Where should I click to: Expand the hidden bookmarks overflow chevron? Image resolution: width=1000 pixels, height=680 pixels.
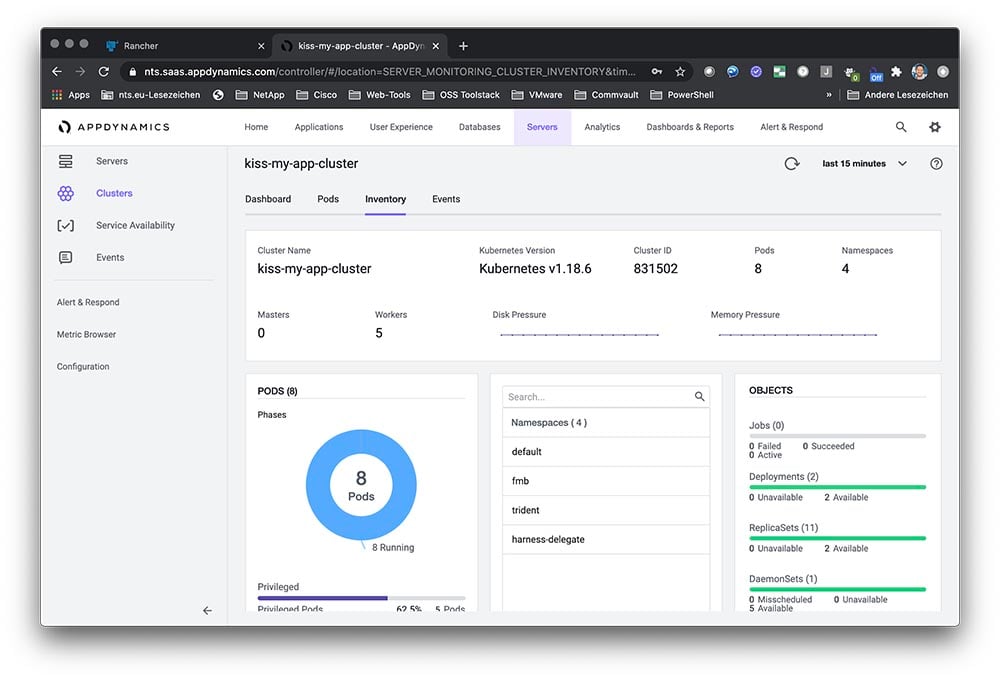click(828, 95)
